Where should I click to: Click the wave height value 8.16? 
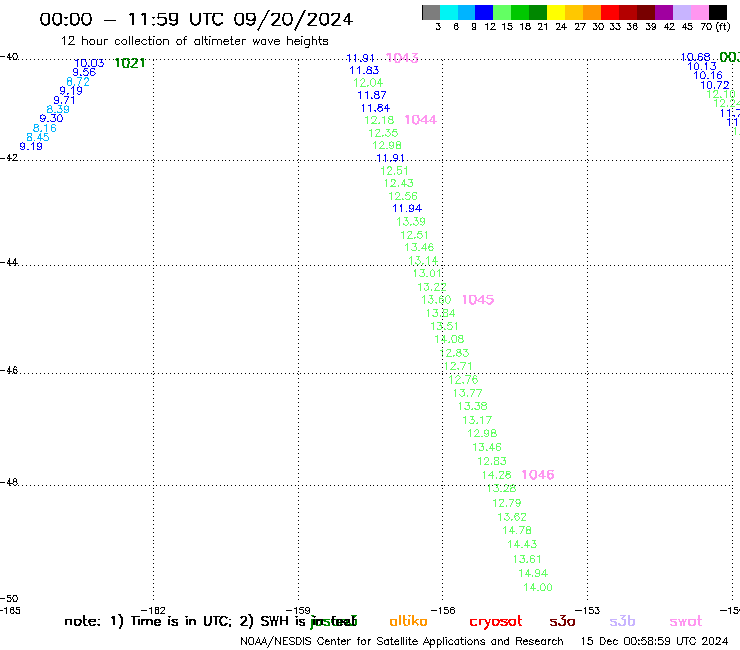[x=45, y=128]
